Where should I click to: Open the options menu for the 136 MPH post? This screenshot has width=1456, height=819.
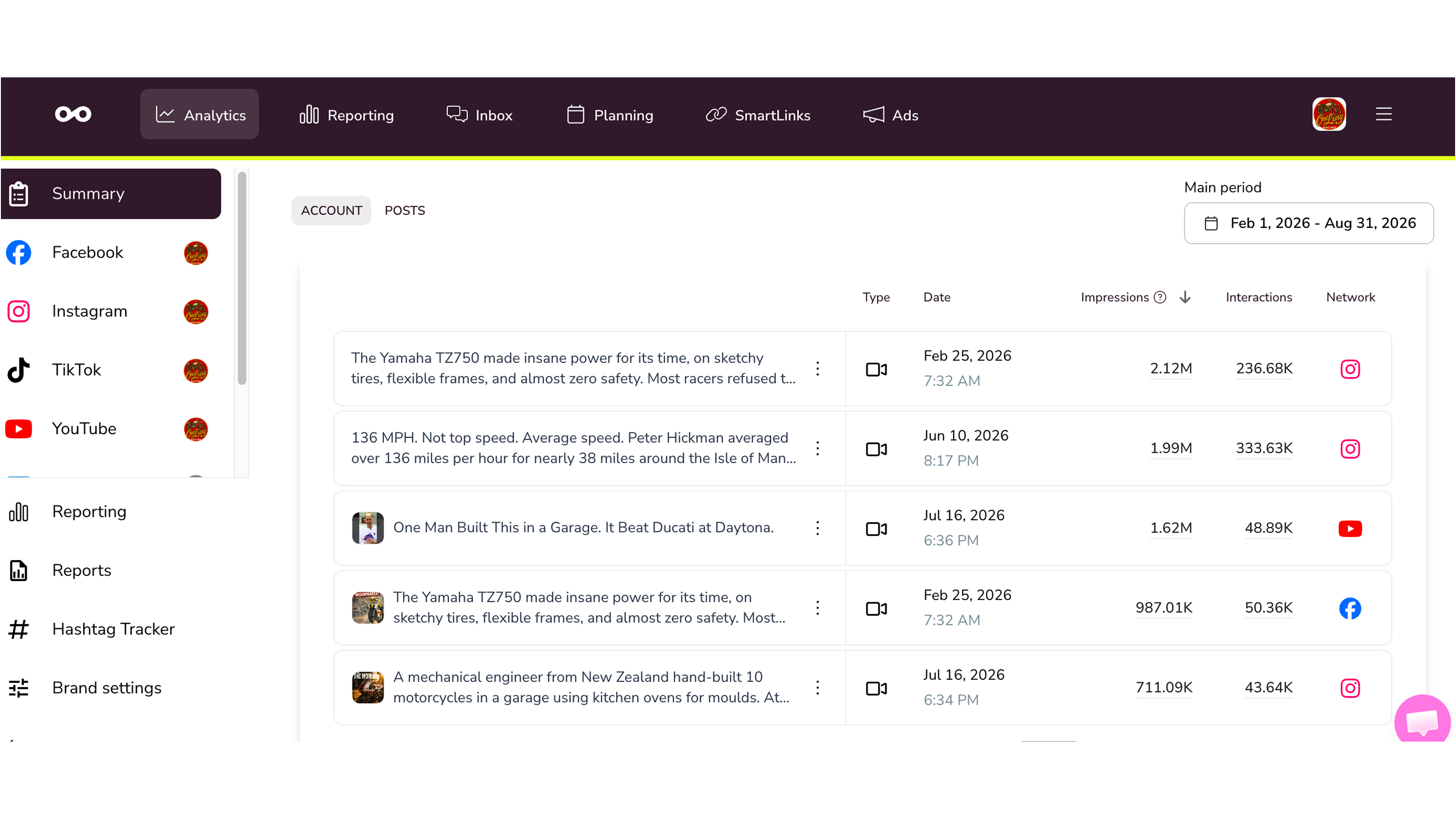[817, 448]
